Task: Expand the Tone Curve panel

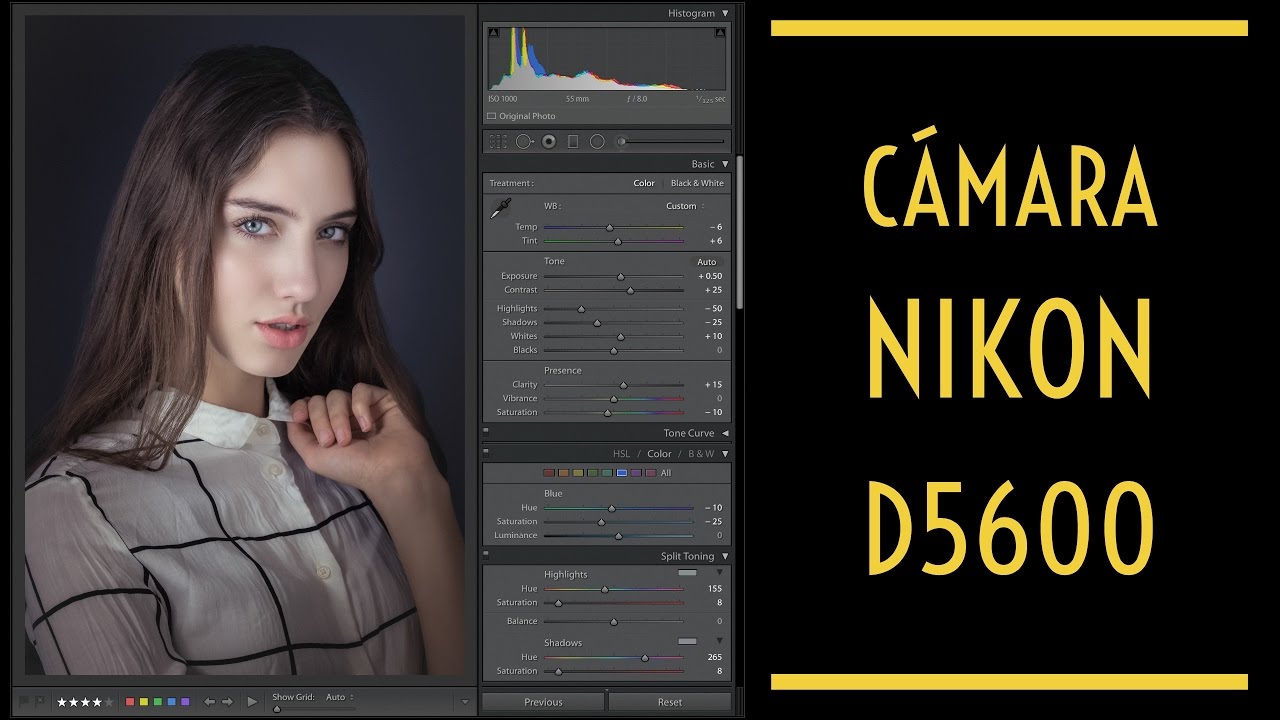Action: click(x=725, y=433)
